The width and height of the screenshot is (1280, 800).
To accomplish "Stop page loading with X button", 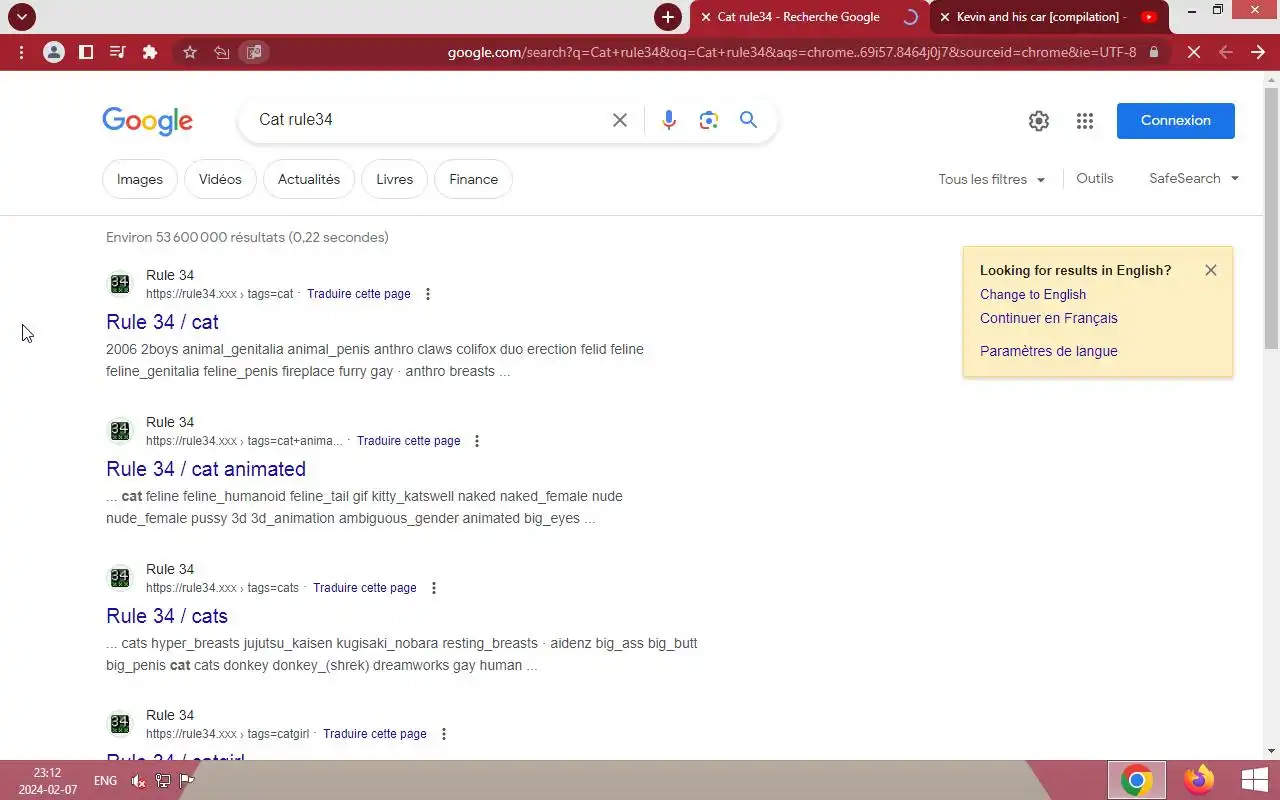I will pos(1194,52).
